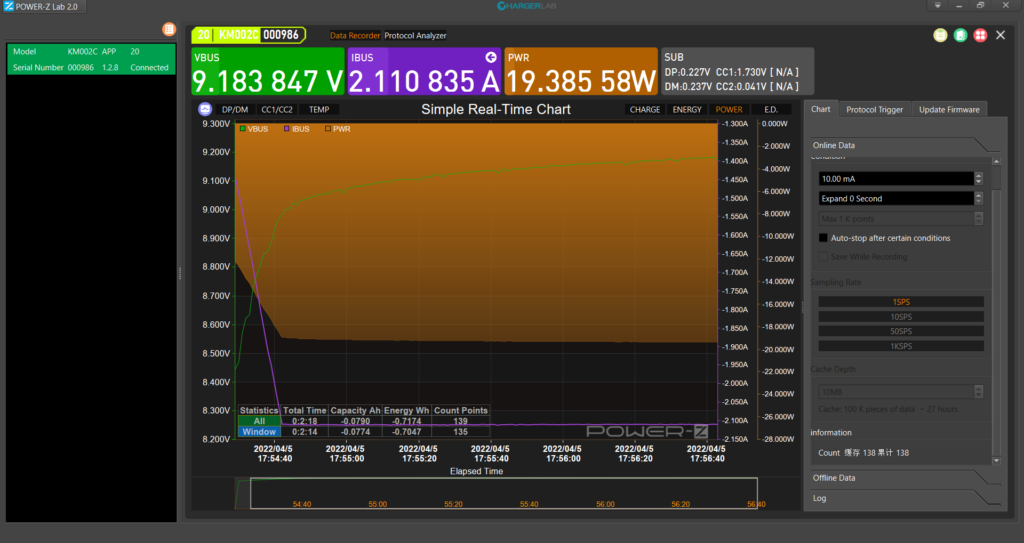Viewport: 1024px width, 543px height.
Task: Click the Window statistics row label
Action: pos(259,431)
